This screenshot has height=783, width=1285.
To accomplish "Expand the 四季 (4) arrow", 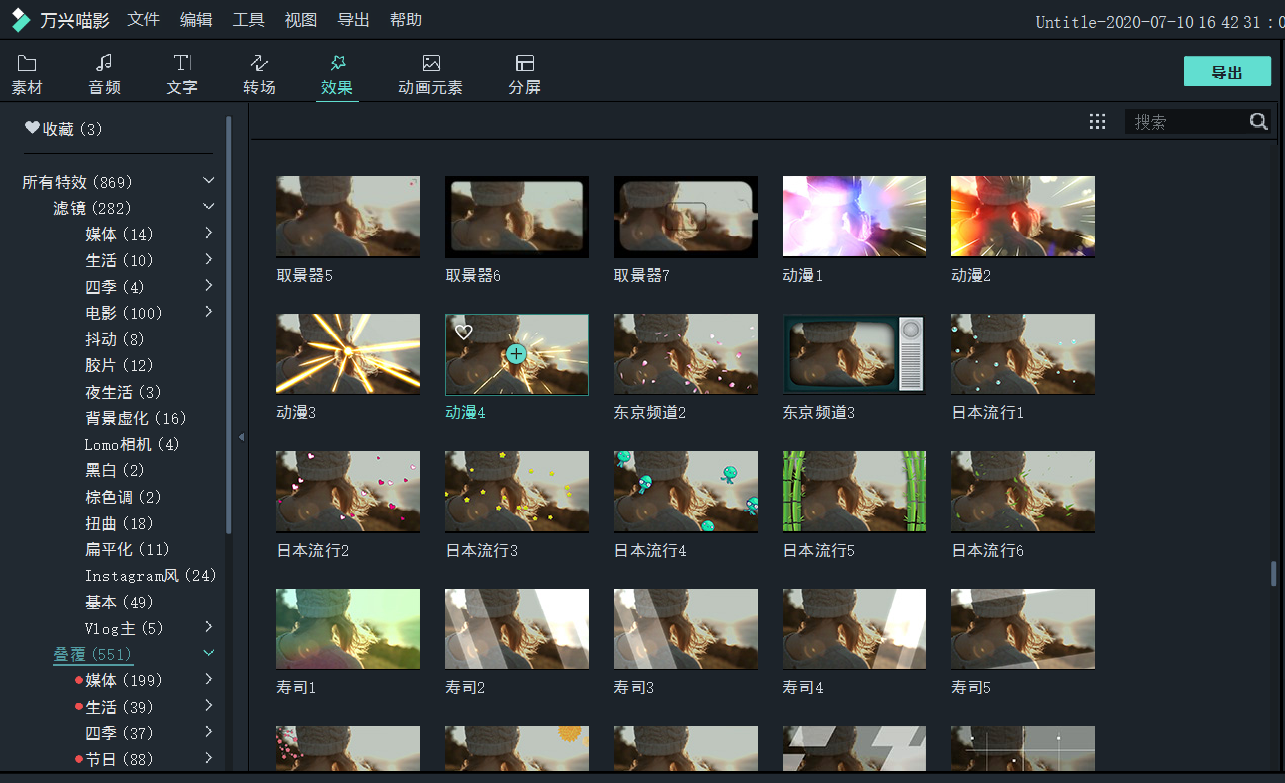I will pyautogui.click(x=209, y=285).
